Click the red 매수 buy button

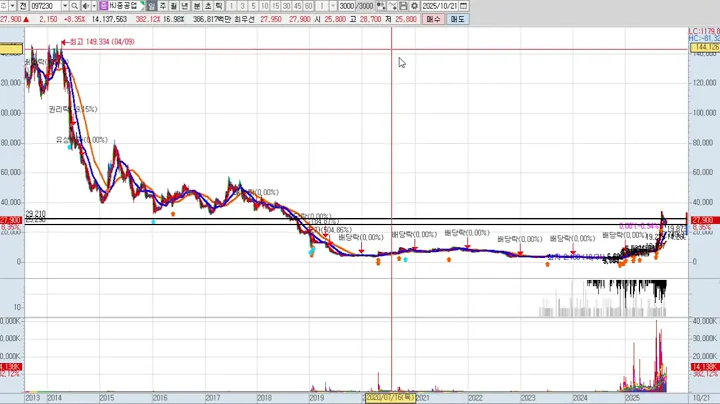click(x=433, y=19)
